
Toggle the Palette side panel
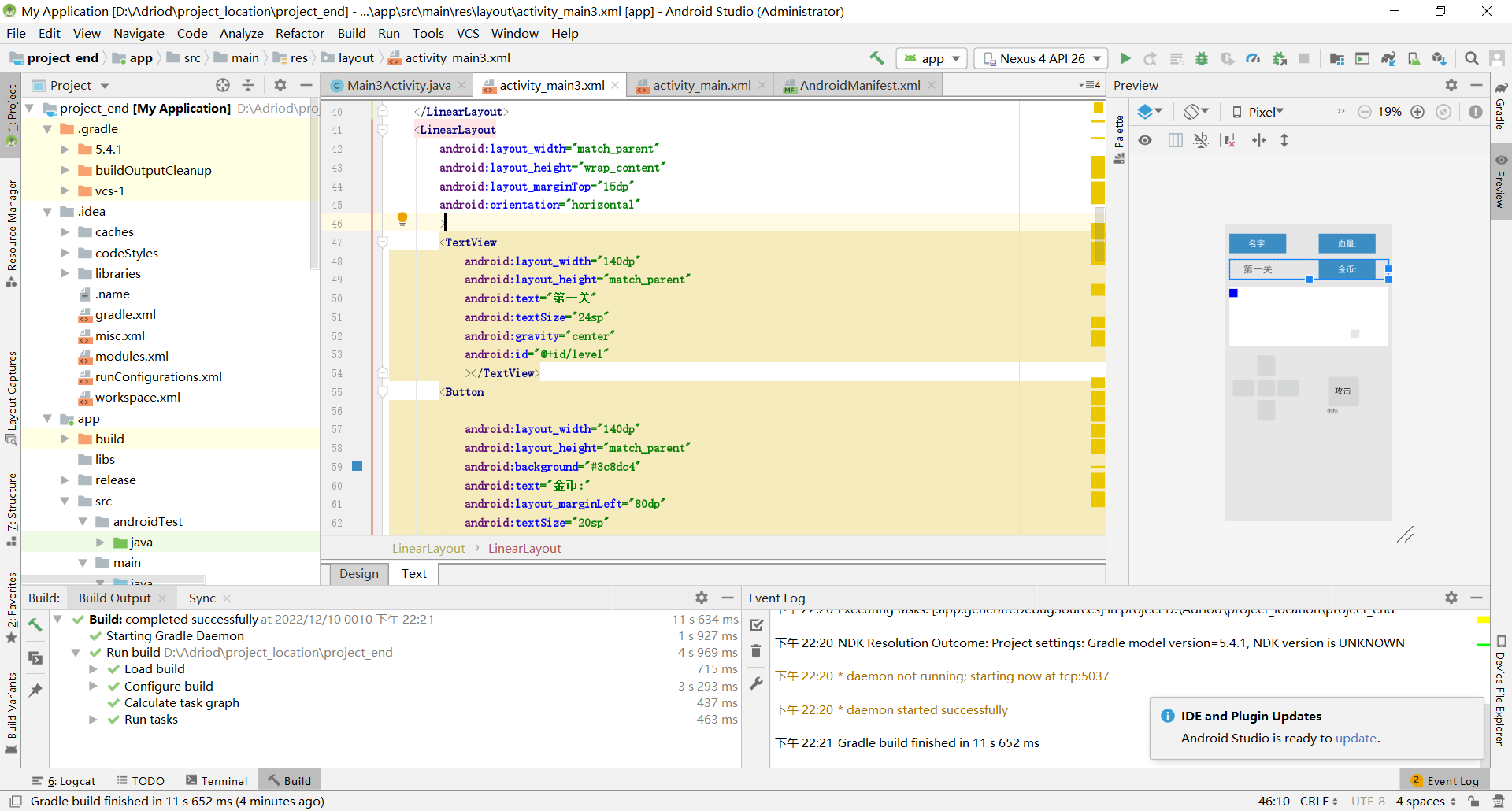[x=1119, y=139]
